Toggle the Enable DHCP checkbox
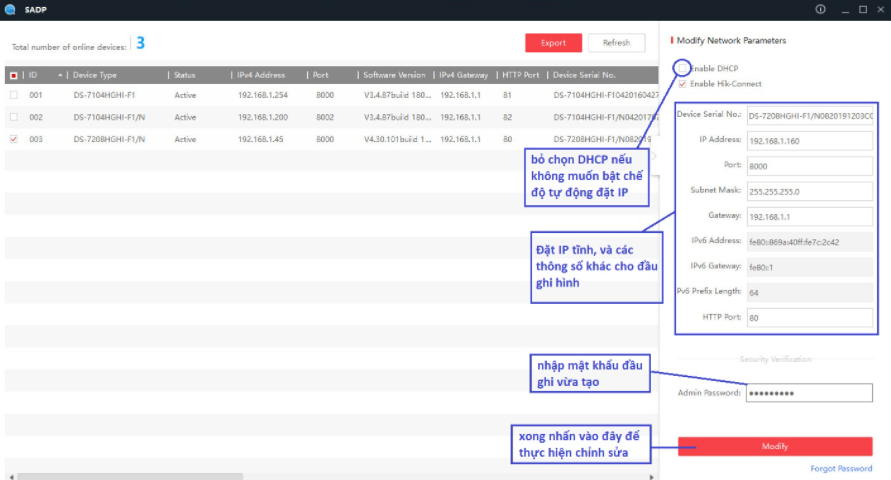Screen dimensions: 891x480 682,68
